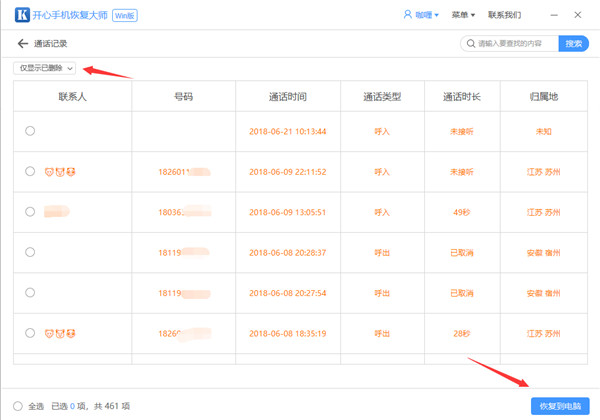Click the time 2018-06-08 20:27:54
600x420 pixels.
coord(288,293)
